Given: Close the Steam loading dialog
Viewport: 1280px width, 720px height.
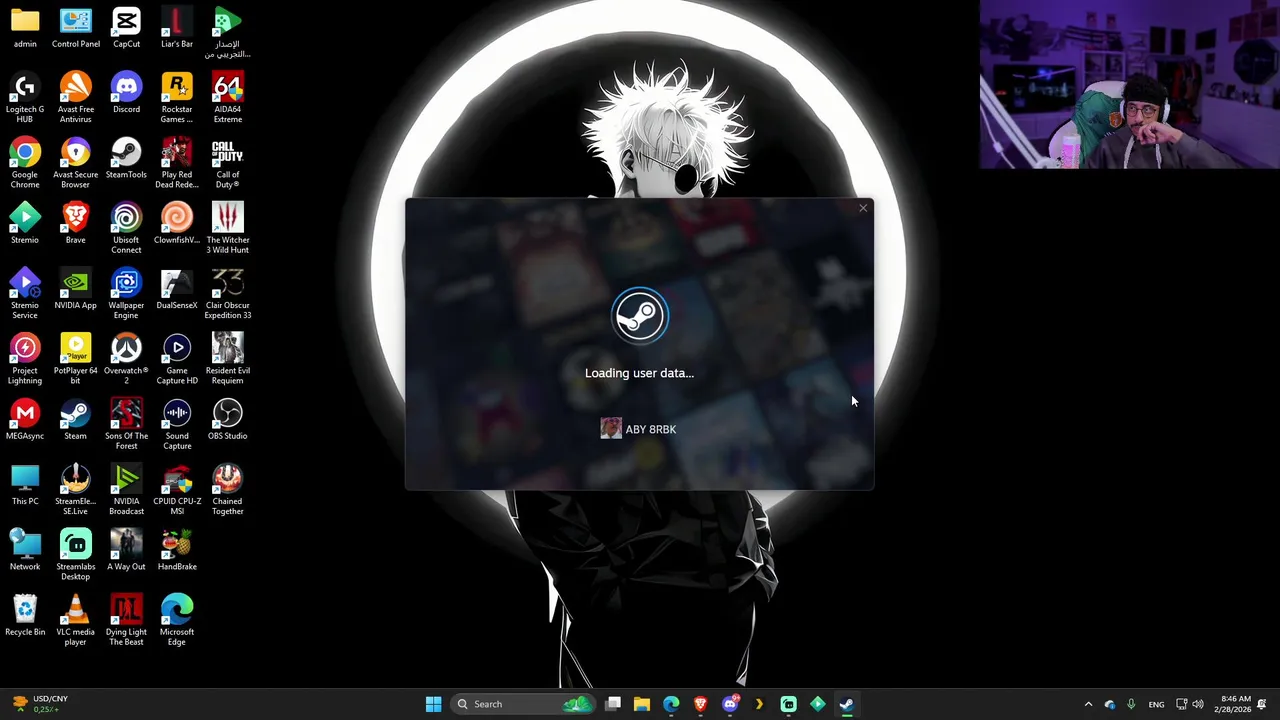Looking at the screenshot, I should pos(863,208).
